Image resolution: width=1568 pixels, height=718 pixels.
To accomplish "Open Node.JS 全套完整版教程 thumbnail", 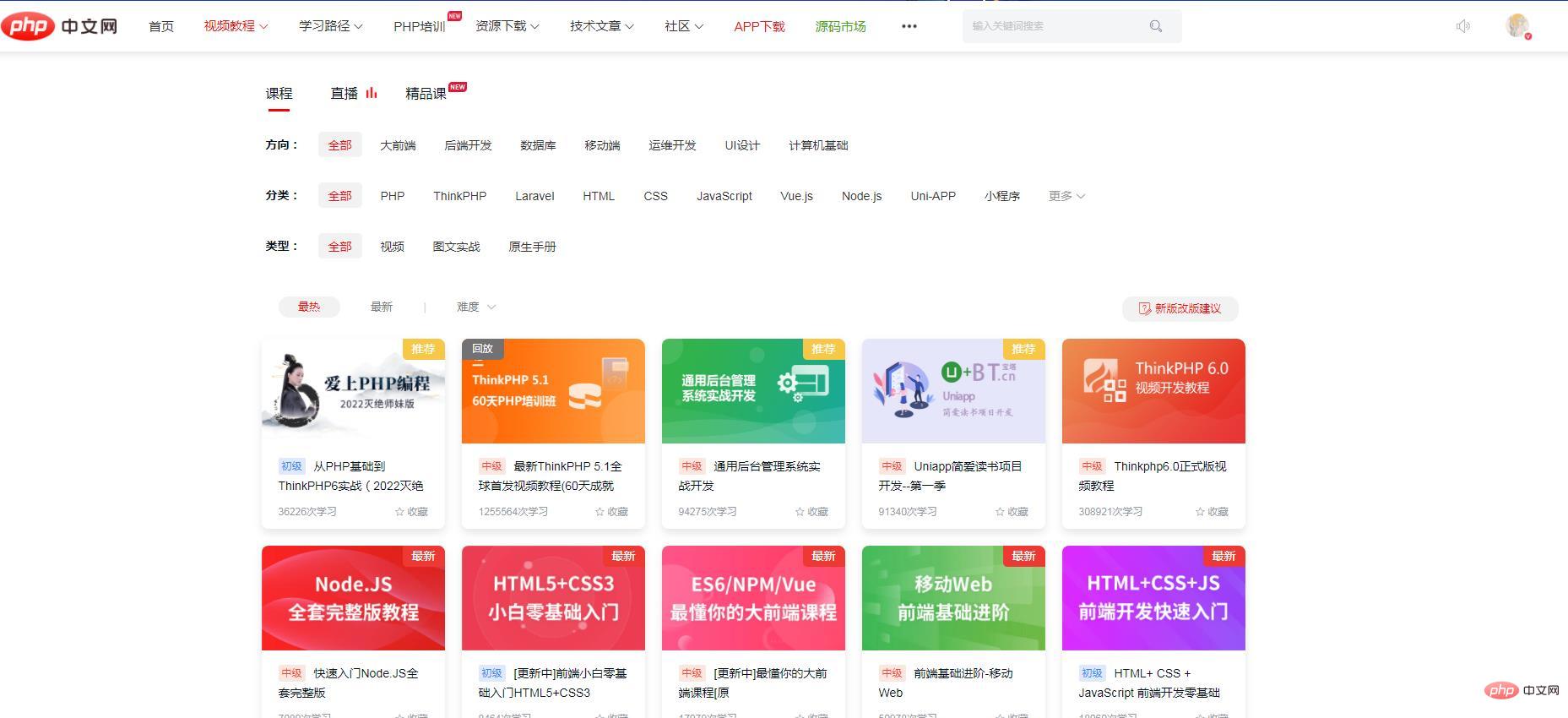I will pyautogui.click(x=353, y=598).
